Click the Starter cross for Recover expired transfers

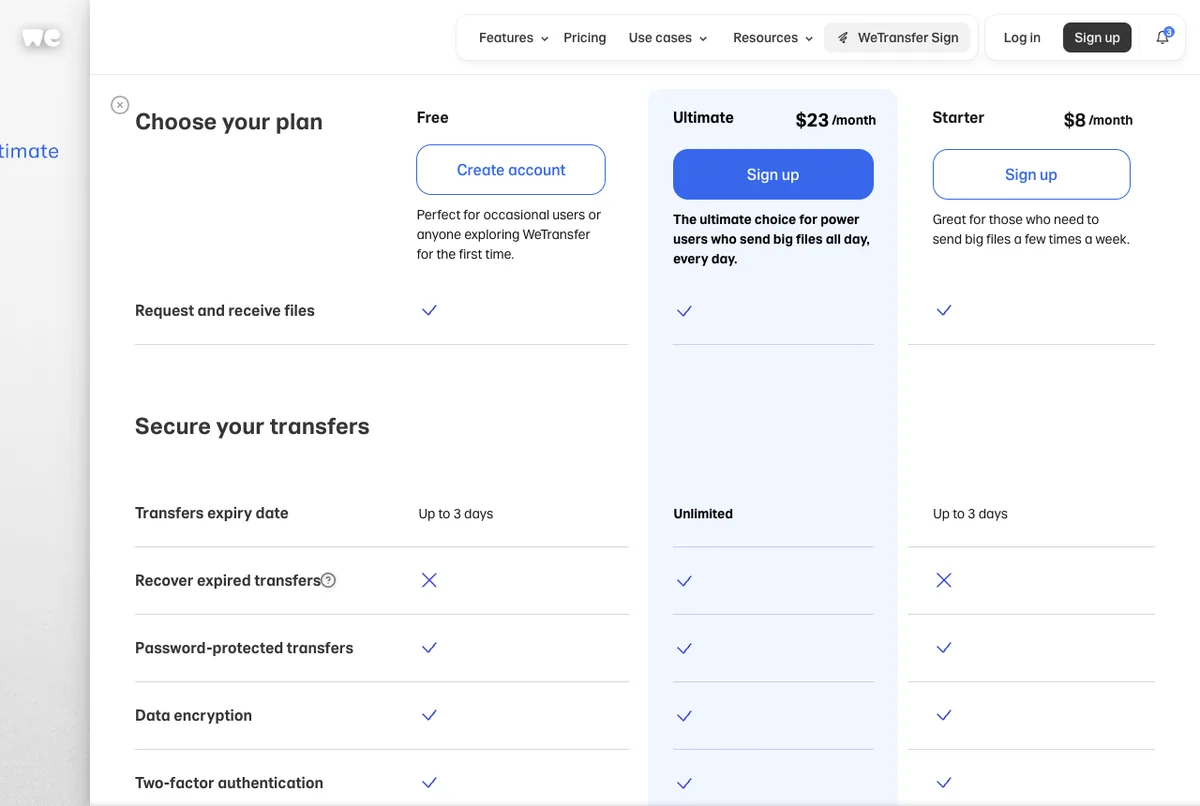pyautogui.click(x=943, y=580)
